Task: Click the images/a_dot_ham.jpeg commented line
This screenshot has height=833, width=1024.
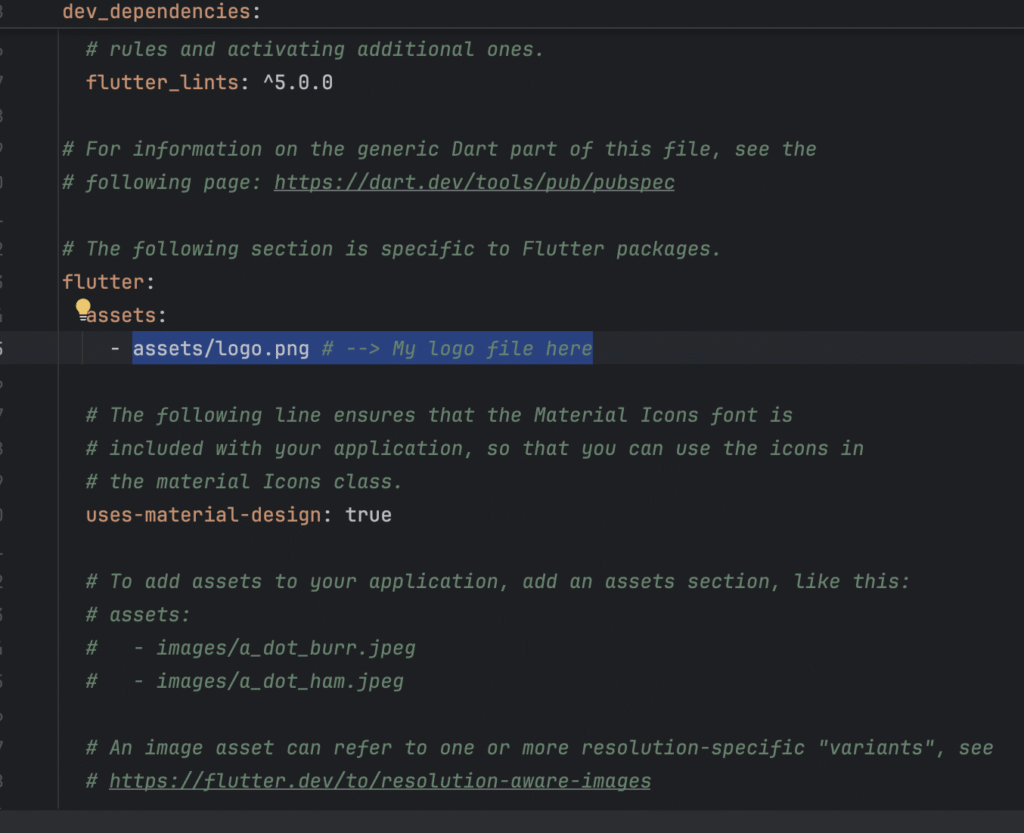Action: (279, 682)
